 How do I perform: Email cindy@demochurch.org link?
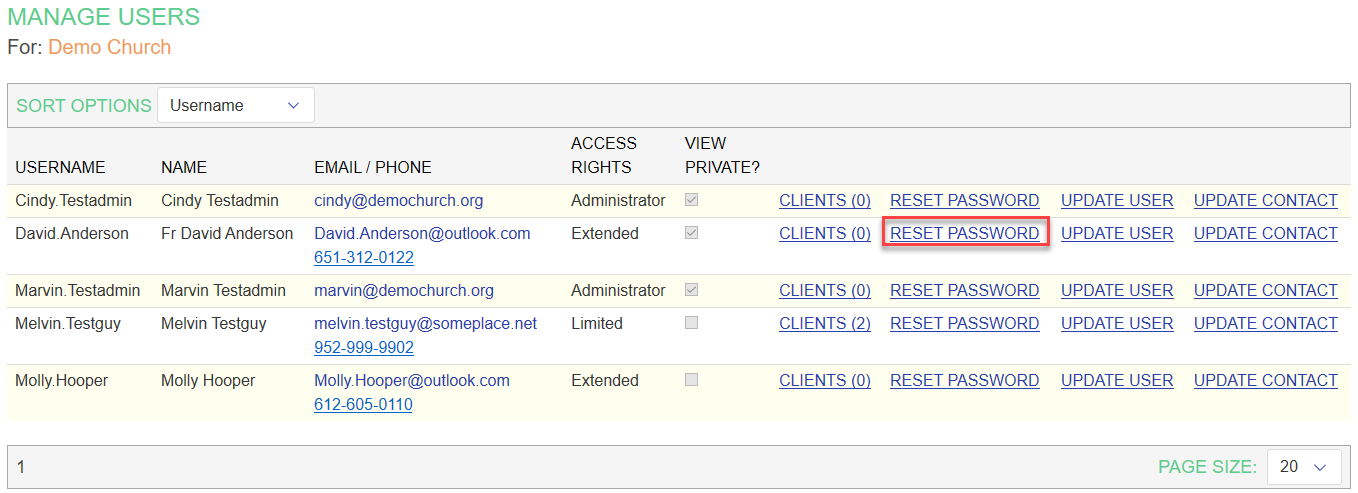[398, 200]
